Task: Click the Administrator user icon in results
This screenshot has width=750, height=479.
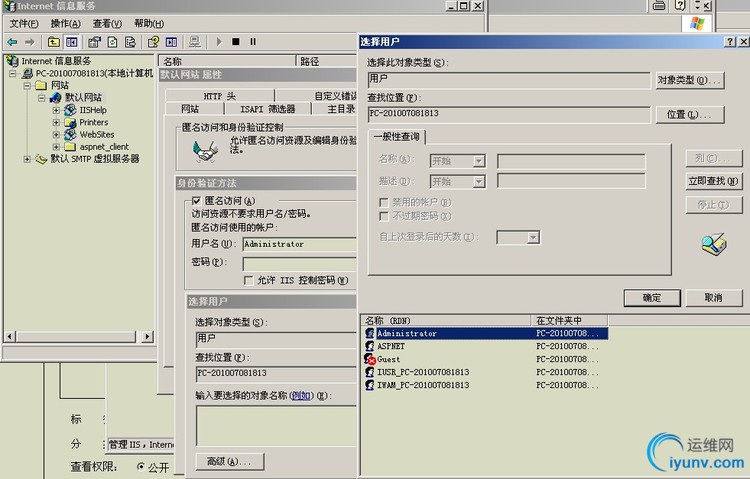Action: tap(369, 333)
